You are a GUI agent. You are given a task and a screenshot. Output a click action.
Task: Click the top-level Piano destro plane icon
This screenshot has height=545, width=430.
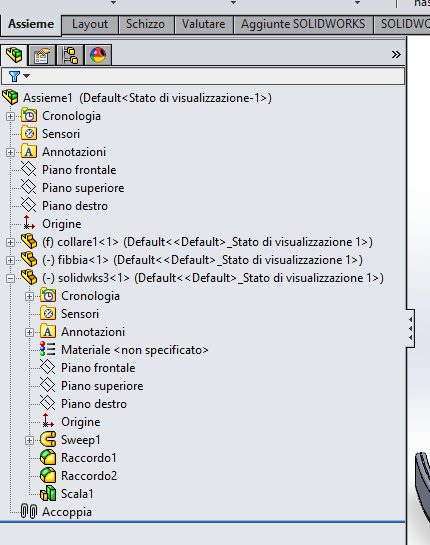pos(29,205)
